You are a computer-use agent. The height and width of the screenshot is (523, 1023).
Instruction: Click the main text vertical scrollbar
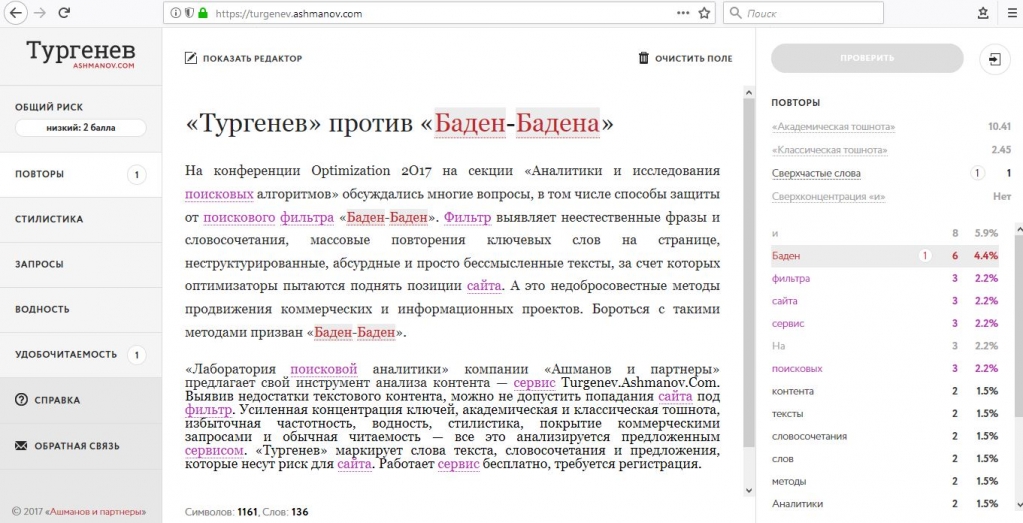748,274
